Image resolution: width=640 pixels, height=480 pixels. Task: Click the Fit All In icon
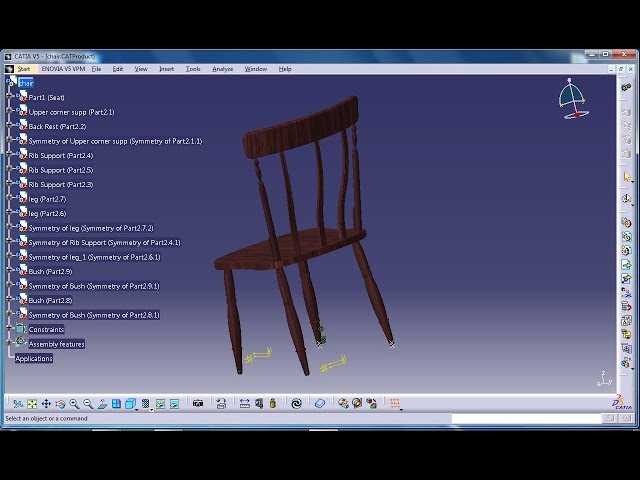[x=32, y=404]
